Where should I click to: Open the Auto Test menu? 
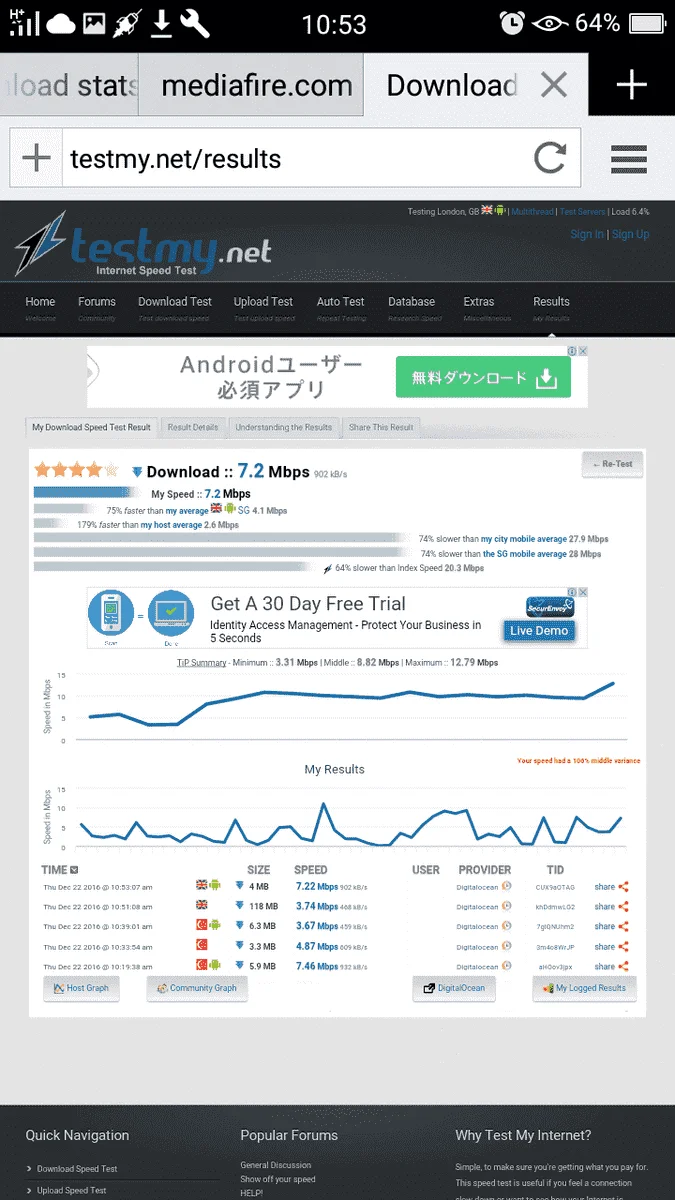[341, 302]
